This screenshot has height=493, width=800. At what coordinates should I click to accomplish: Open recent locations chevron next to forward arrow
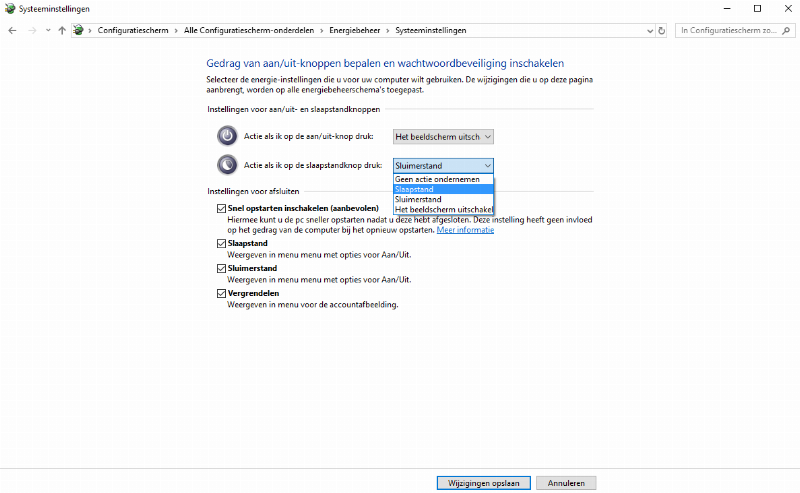(48, 31)
